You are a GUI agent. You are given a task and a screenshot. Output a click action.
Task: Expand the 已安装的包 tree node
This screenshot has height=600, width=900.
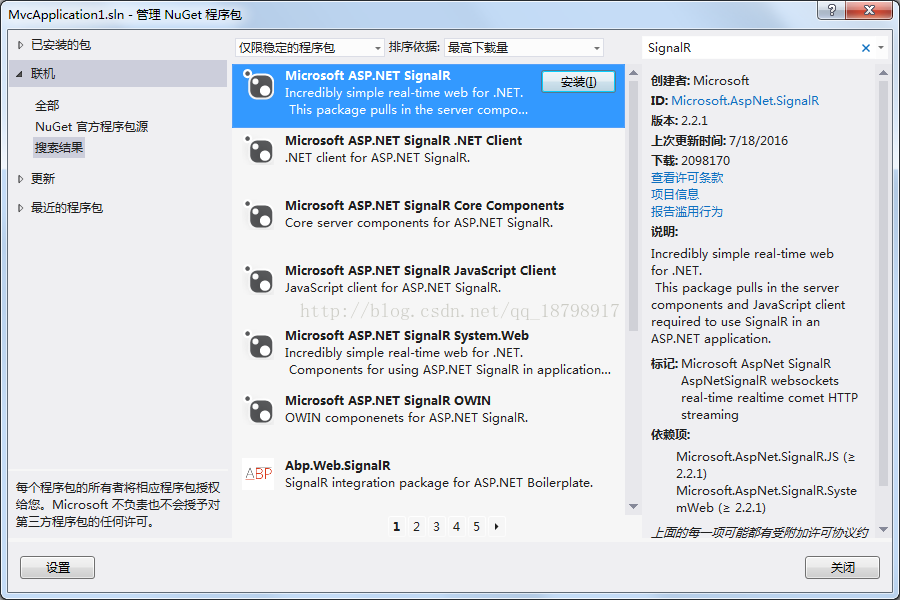21,45
